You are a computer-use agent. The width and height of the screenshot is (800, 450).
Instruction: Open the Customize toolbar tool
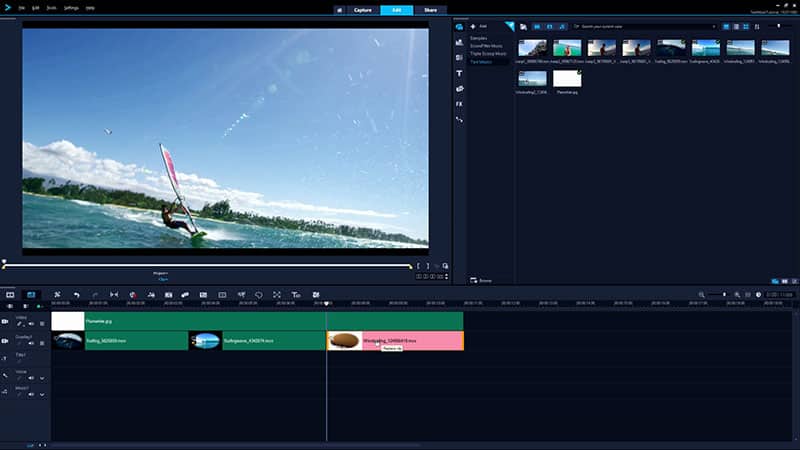click(x=57, y=295)
